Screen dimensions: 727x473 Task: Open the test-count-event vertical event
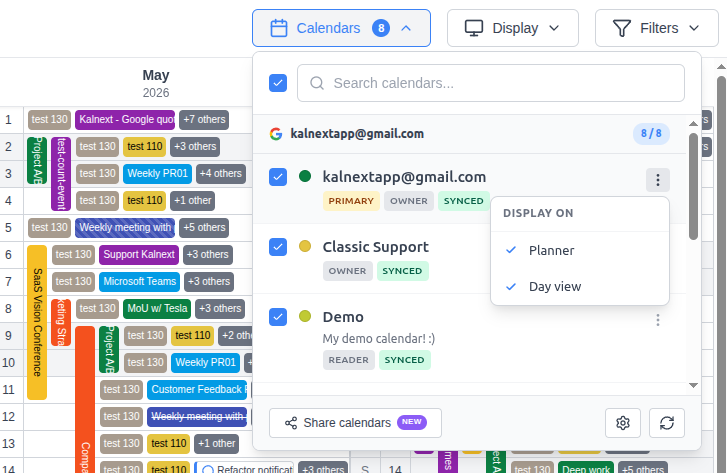click(x=61, y=174)
